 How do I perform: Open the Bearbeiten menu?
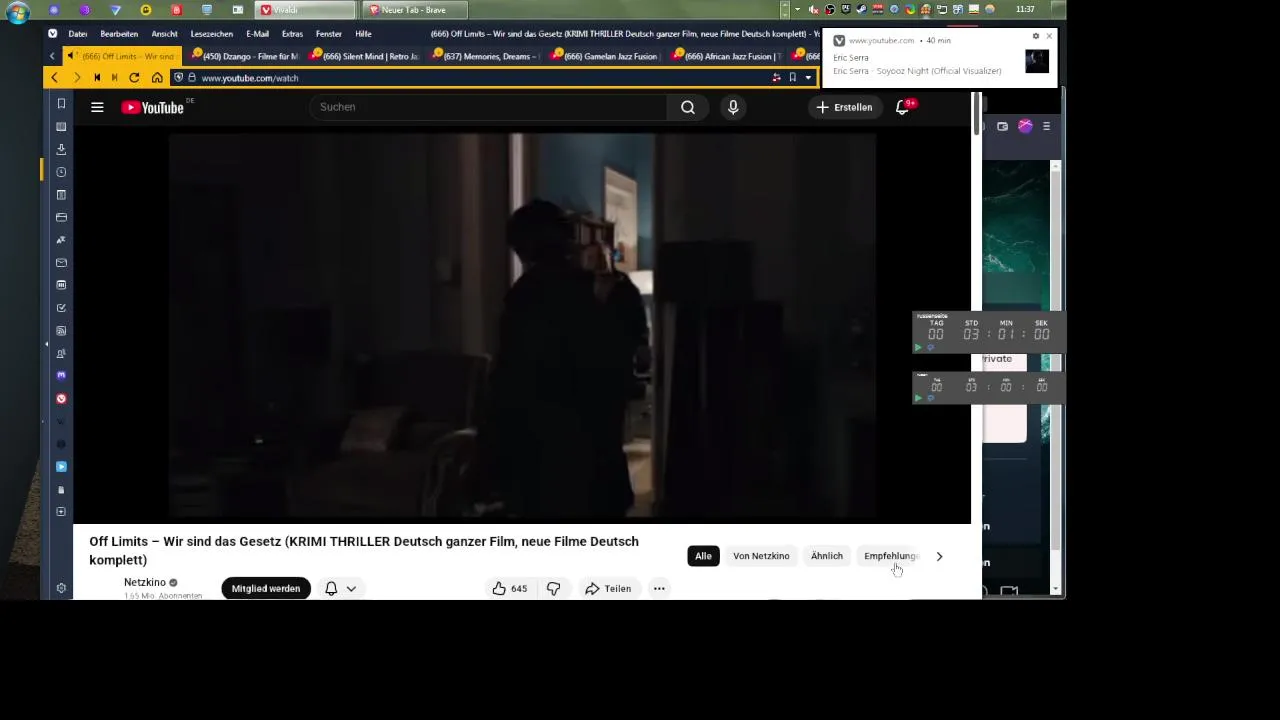(119, 34)
